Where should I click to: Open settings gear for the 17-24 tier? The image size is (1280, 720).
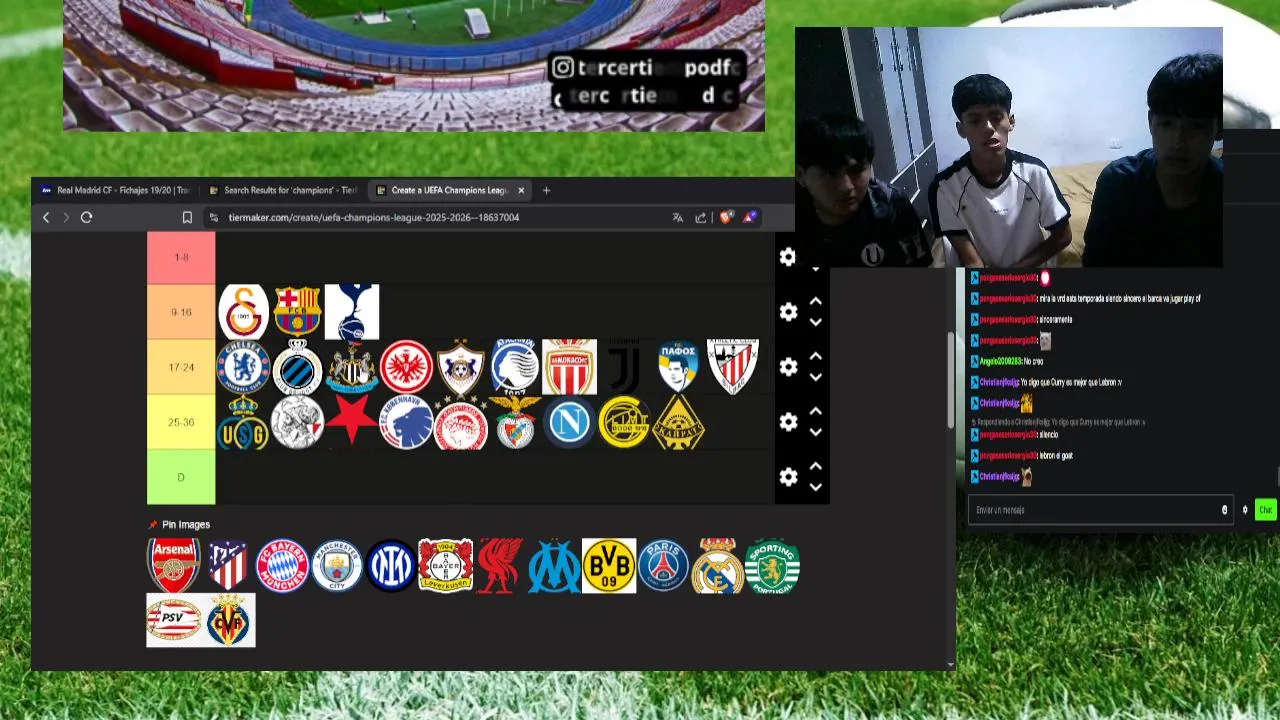point(788,367)
